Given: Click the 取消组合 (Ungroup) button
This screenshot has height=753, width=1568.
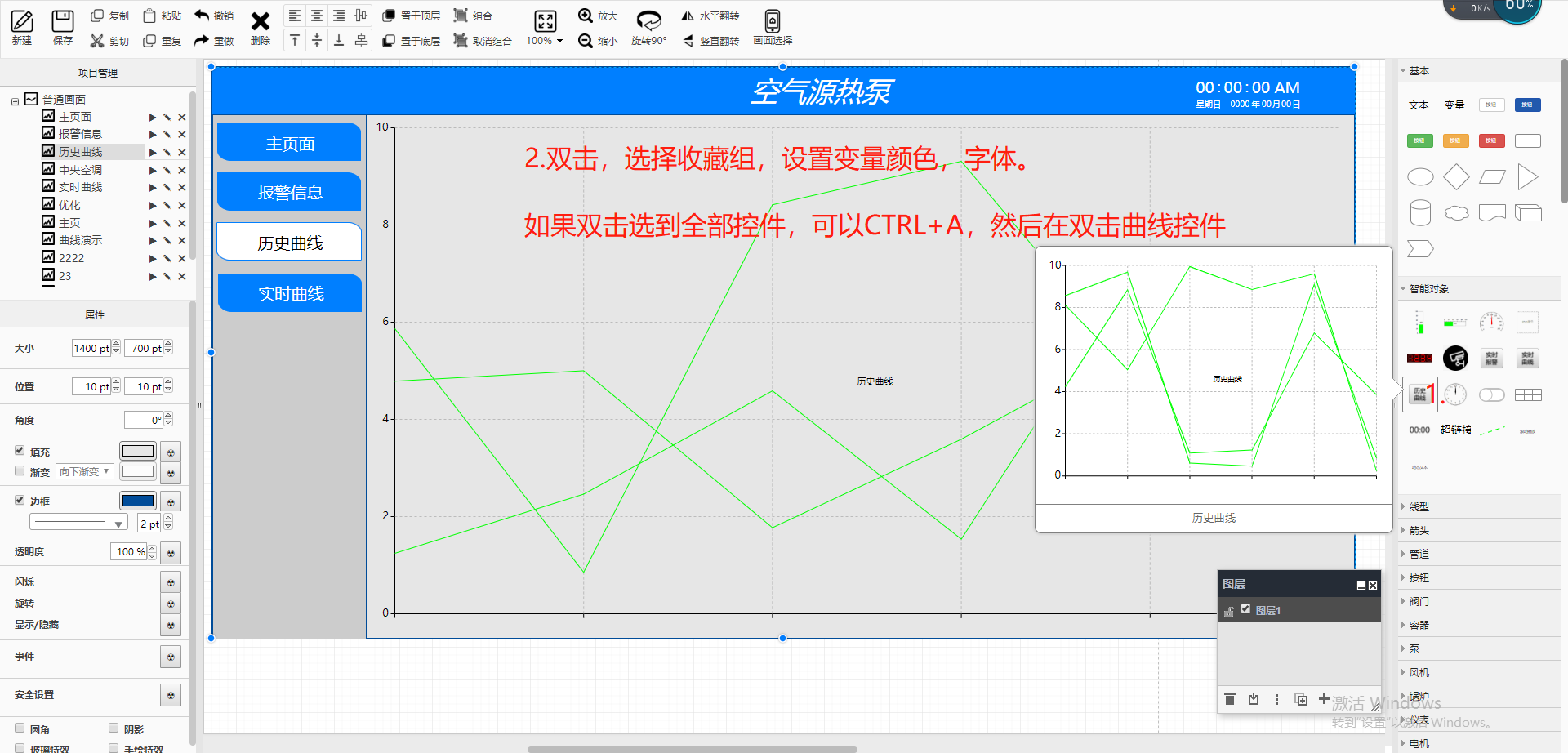Looking at the screenshot, I should 483,41.
